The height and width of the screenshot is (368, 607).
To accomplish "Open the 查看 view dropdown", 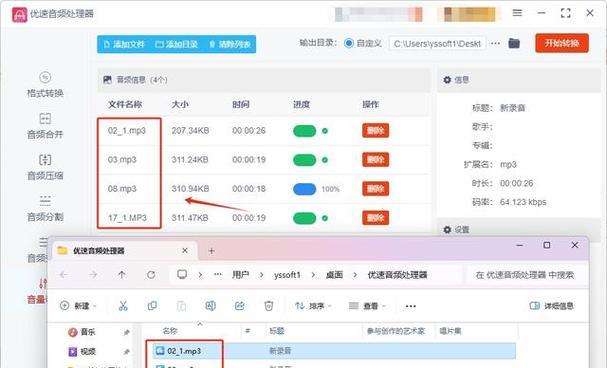I will [367, 306].
